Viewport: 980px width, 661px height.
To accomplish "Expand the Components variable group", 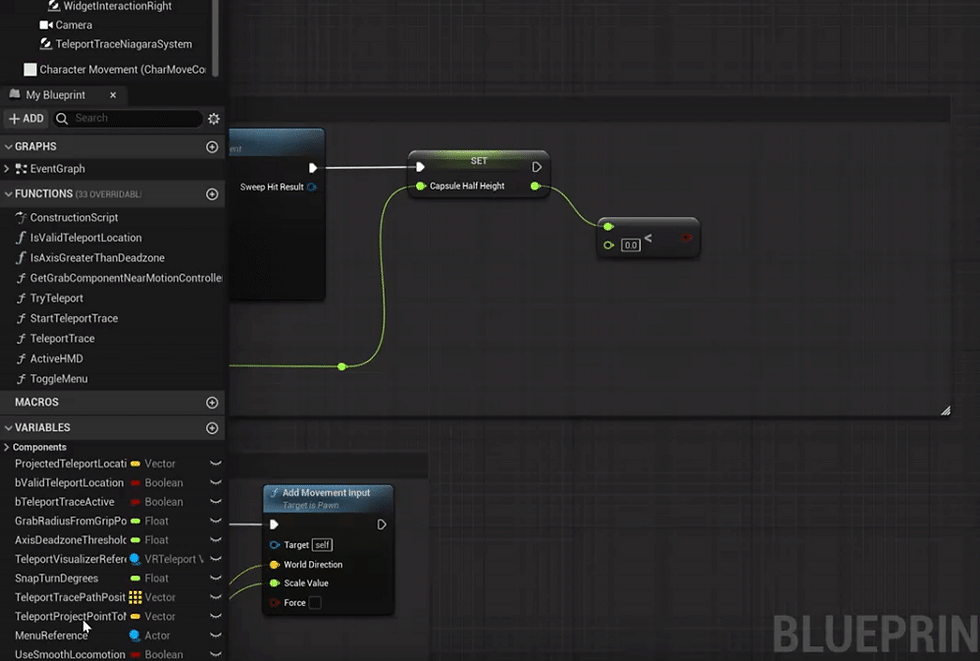I will [x=7, y=447].
